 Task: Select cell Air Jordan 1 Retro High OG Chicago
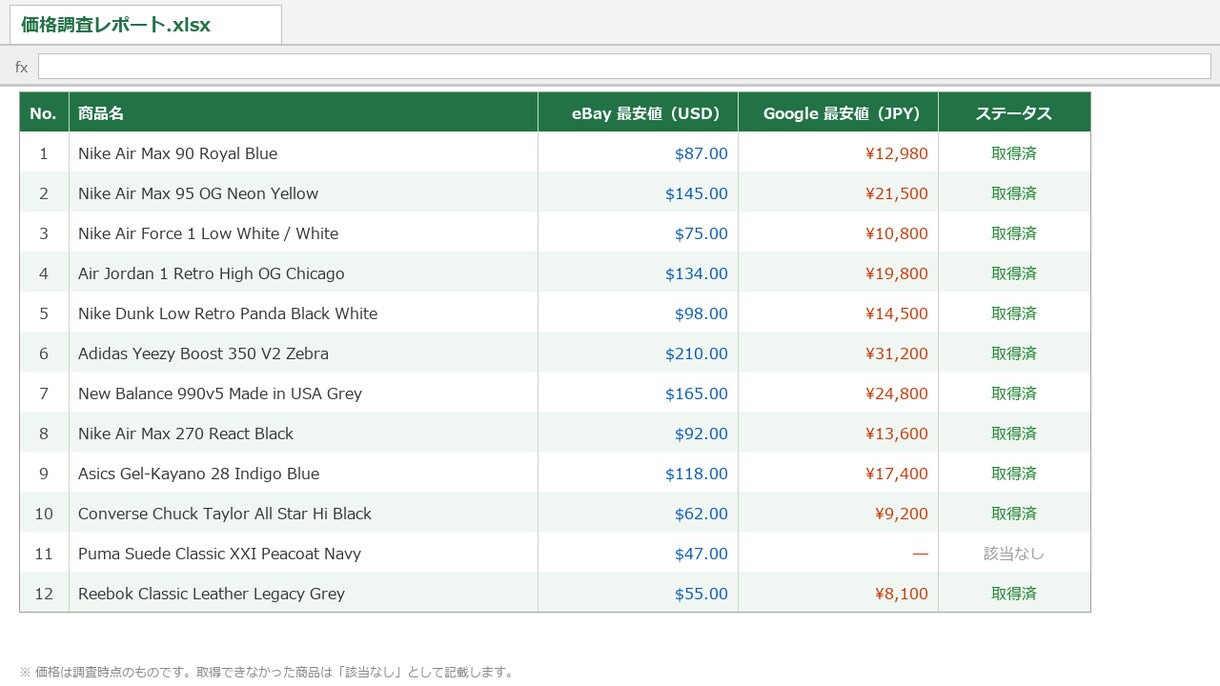[x=303, y=273]
